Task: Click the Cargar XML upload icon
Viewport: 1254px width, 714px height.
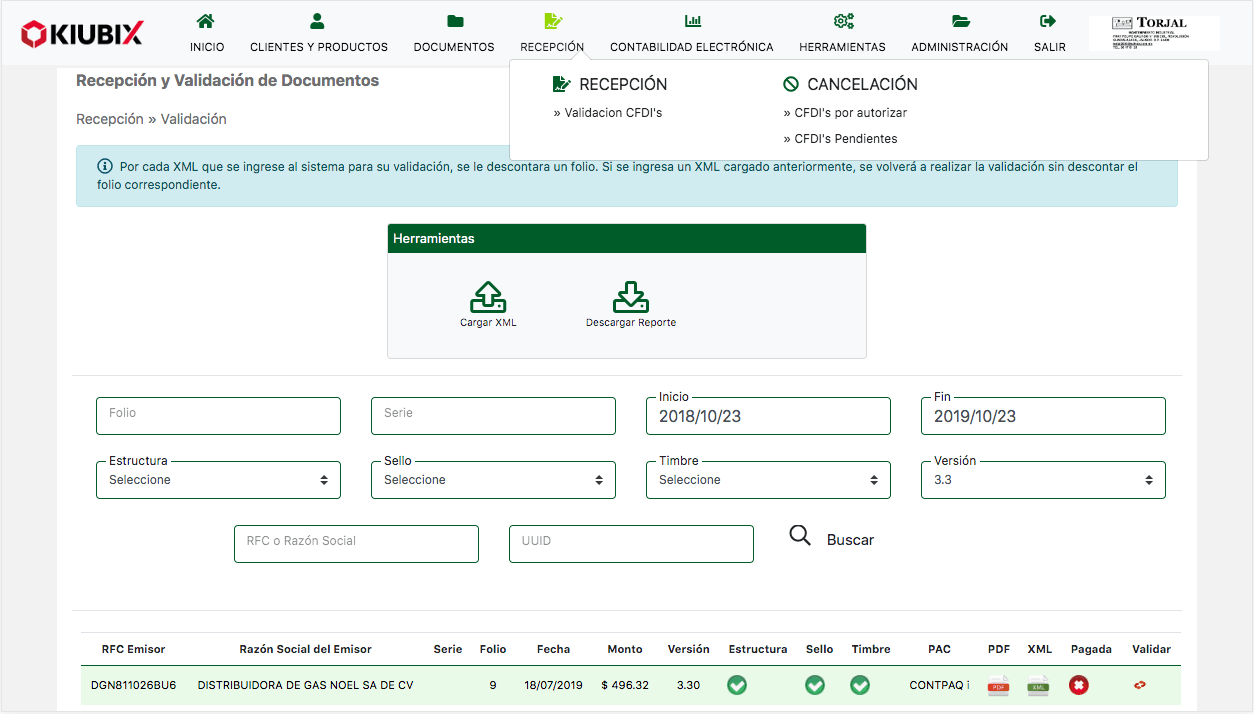Action: click(x=488, y=298)
